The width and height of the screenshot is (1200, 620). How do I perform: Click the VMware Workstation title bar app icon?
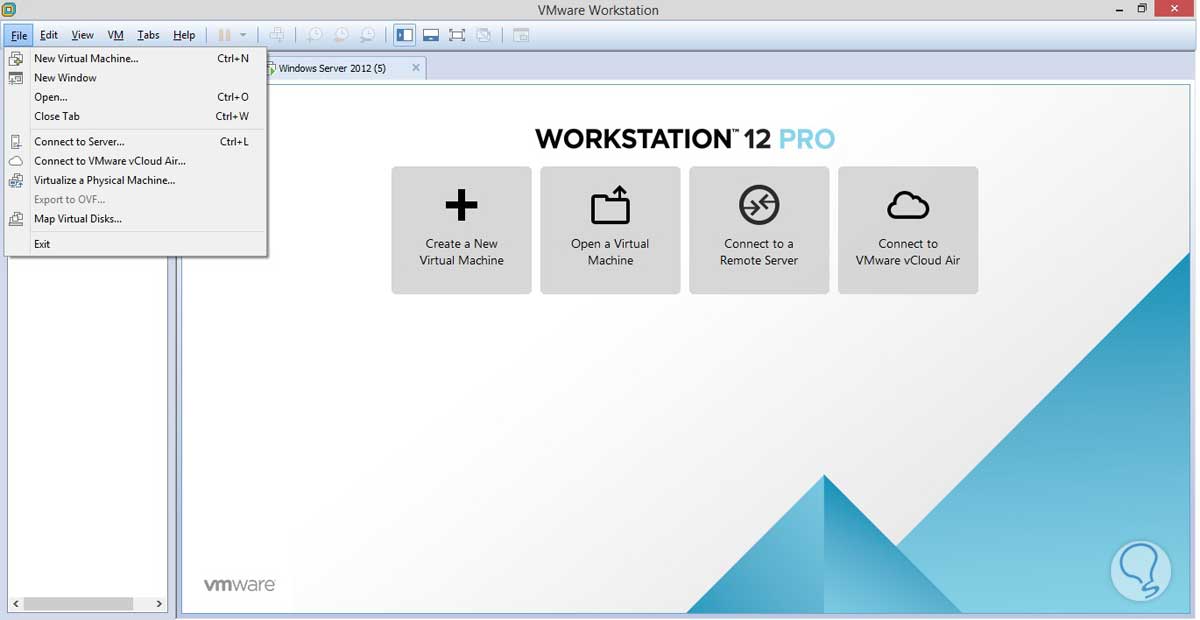[x=9, y=9]
